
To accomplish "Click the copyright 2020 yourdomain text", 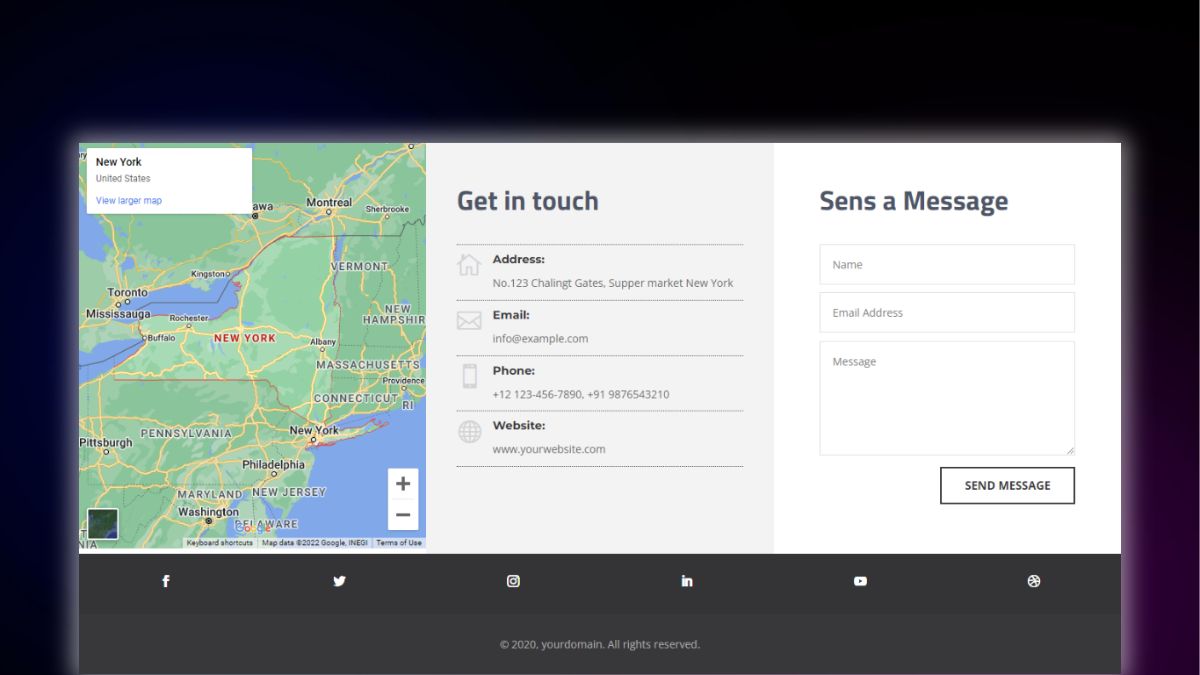I will click(x=600, y=645).
